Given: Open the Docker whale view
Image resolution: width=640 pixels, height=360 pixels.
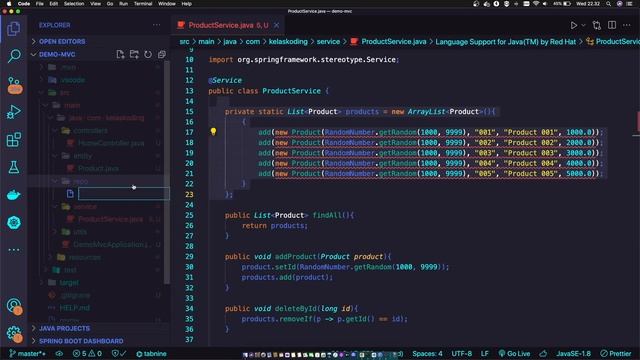Looking at the screenshot, I should click(13, 195).
